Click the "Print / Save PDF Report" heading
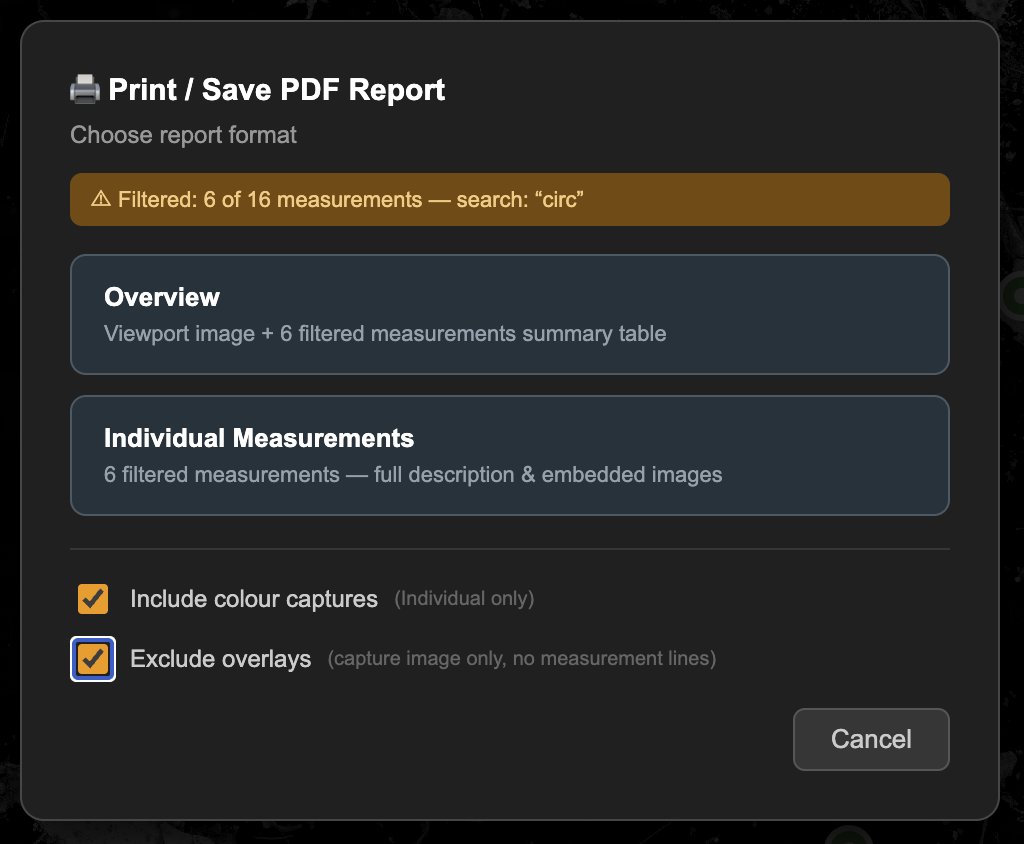Image resolution: width=1024 pixels, height=844 pixels. click(x=276, y=89)
